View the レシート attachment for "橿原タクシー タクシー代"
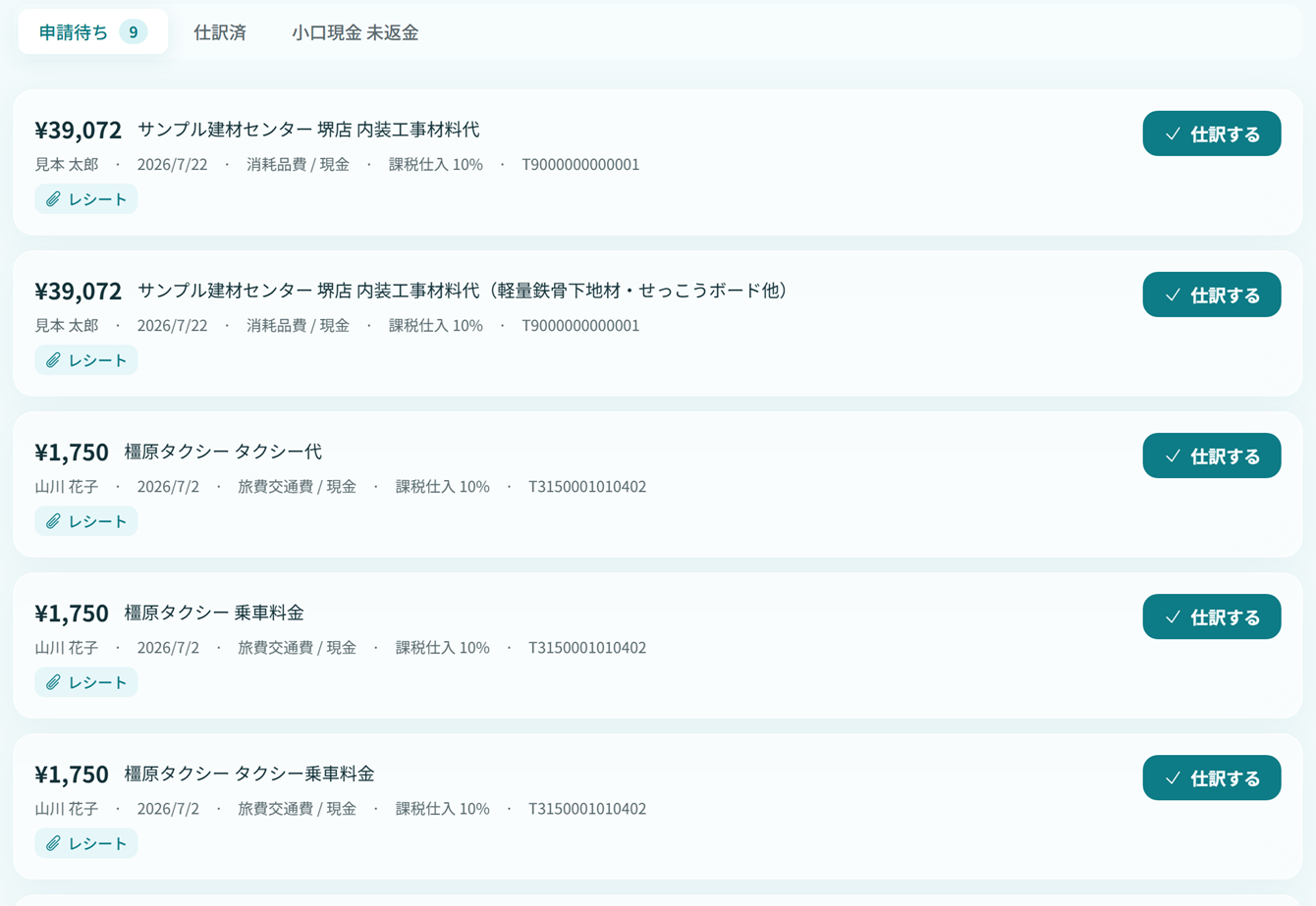 (86, 521)
